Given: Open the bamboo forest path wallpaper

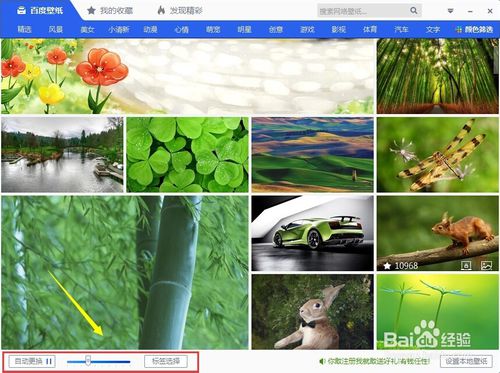Looking at the screenshot, I should [x=438, y=76].
